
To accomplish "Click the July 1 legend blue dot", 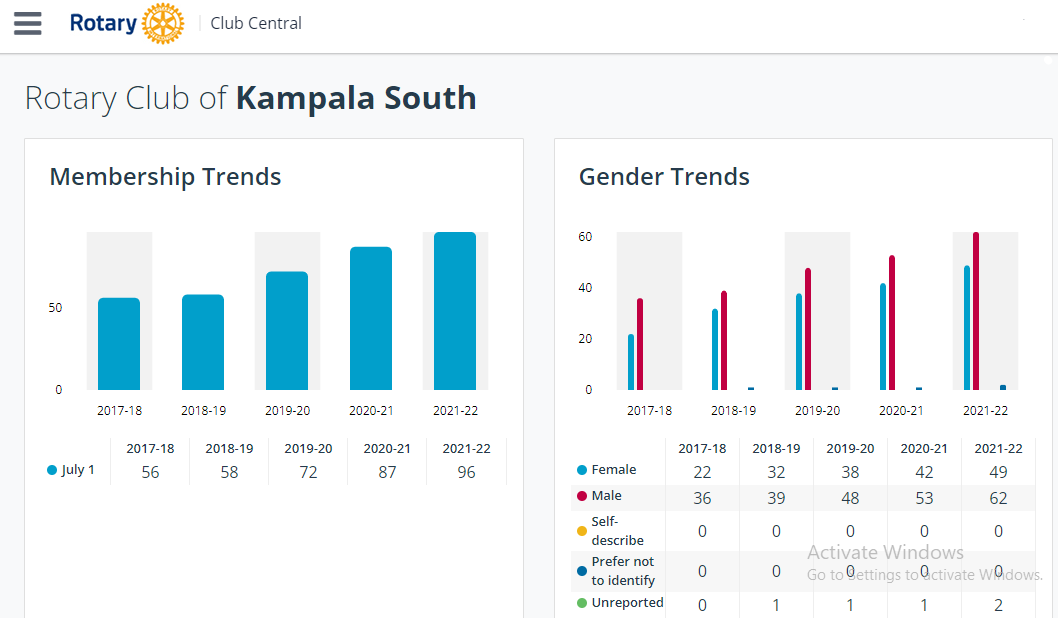I will (x=52, y=470).
